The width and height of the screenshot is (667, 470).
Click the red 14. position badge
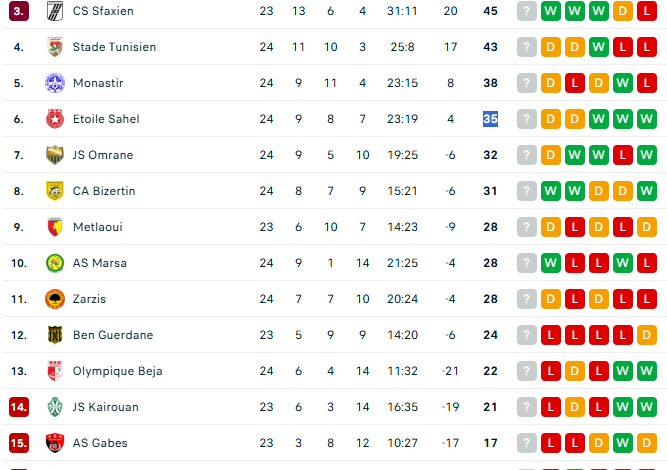(x=19, y=407)
